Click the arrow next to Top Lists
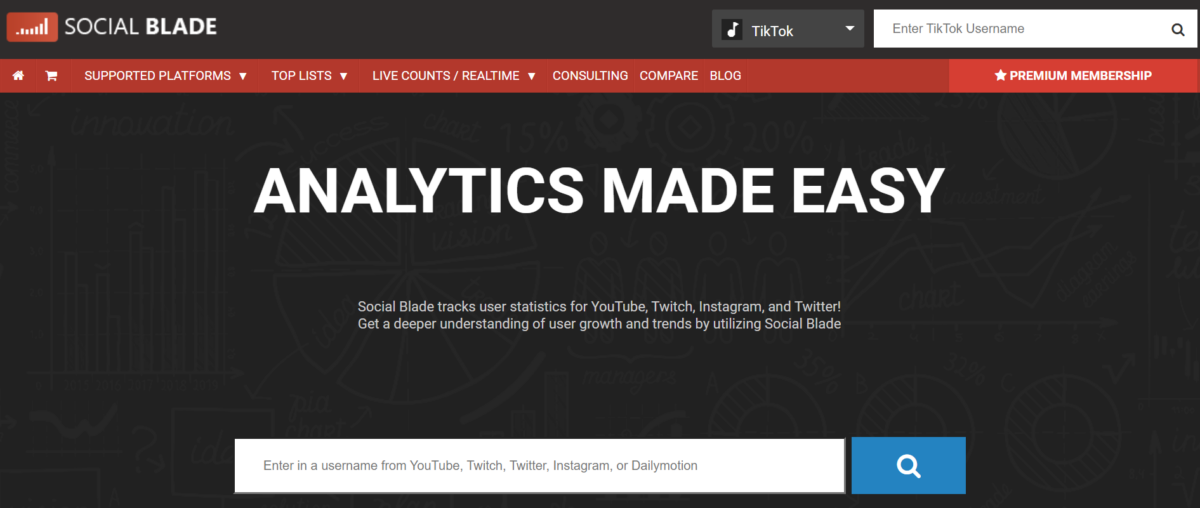The image size is (1200, 508). [x=343, y=76]
